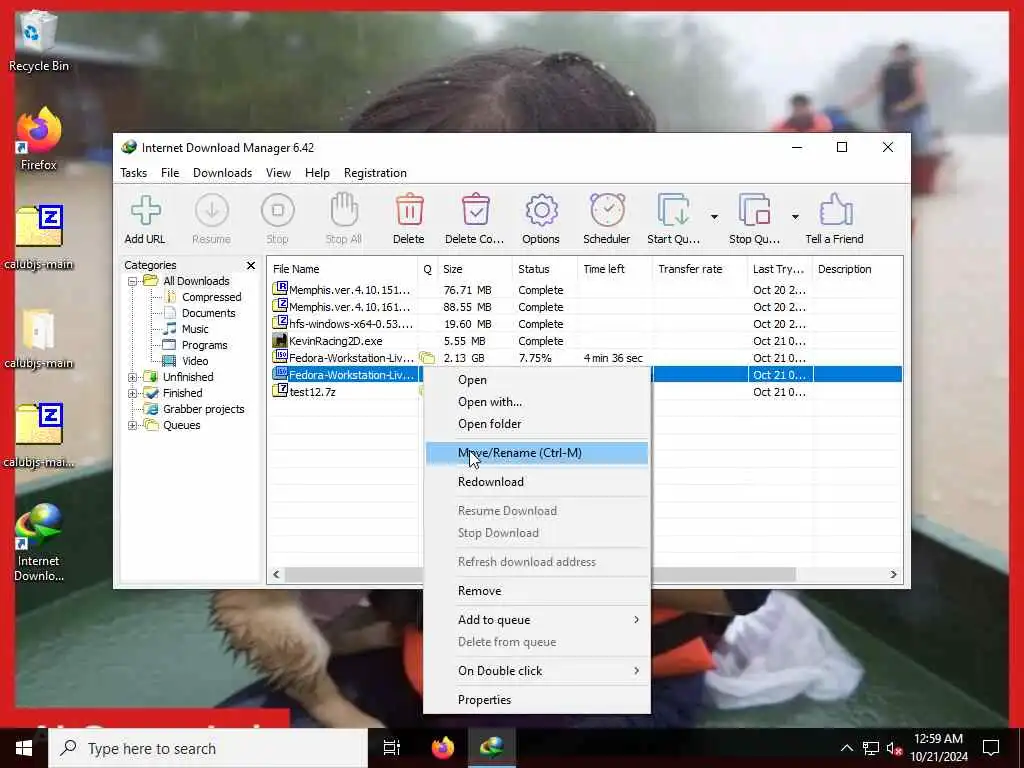Click the Stop toolbar icon
The width and height of the screenshot is (1024, 768).
[x=278, y=211]
